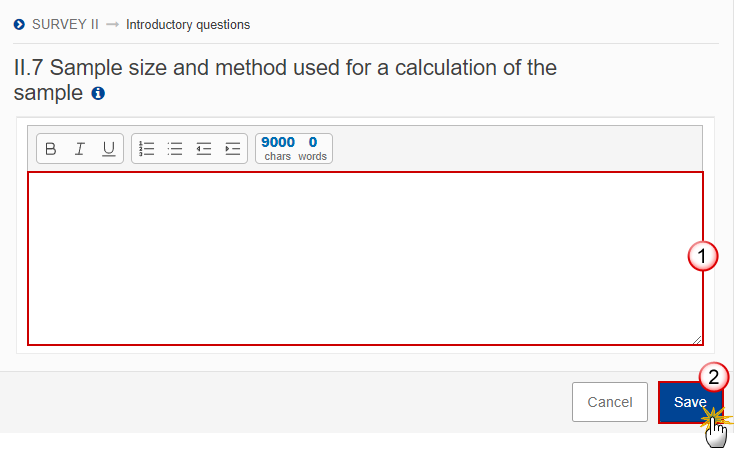Click the breadcrumb arrow icon before SURVEY II
Screen dimensions: 737x450
pyautogui.click(x=19, y=24)
